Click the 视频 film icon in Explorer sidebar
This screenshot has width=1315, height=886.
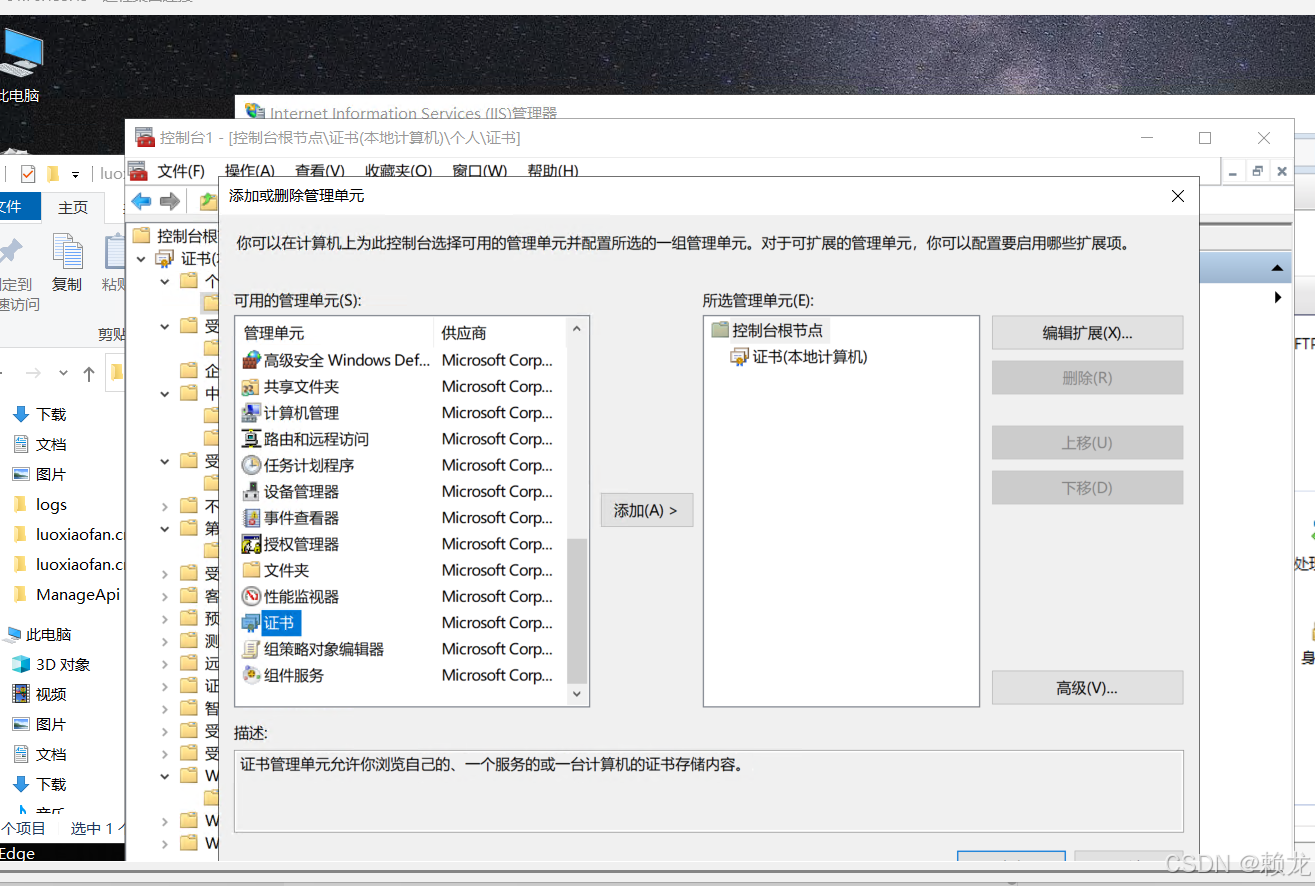[x=21, y=694]
